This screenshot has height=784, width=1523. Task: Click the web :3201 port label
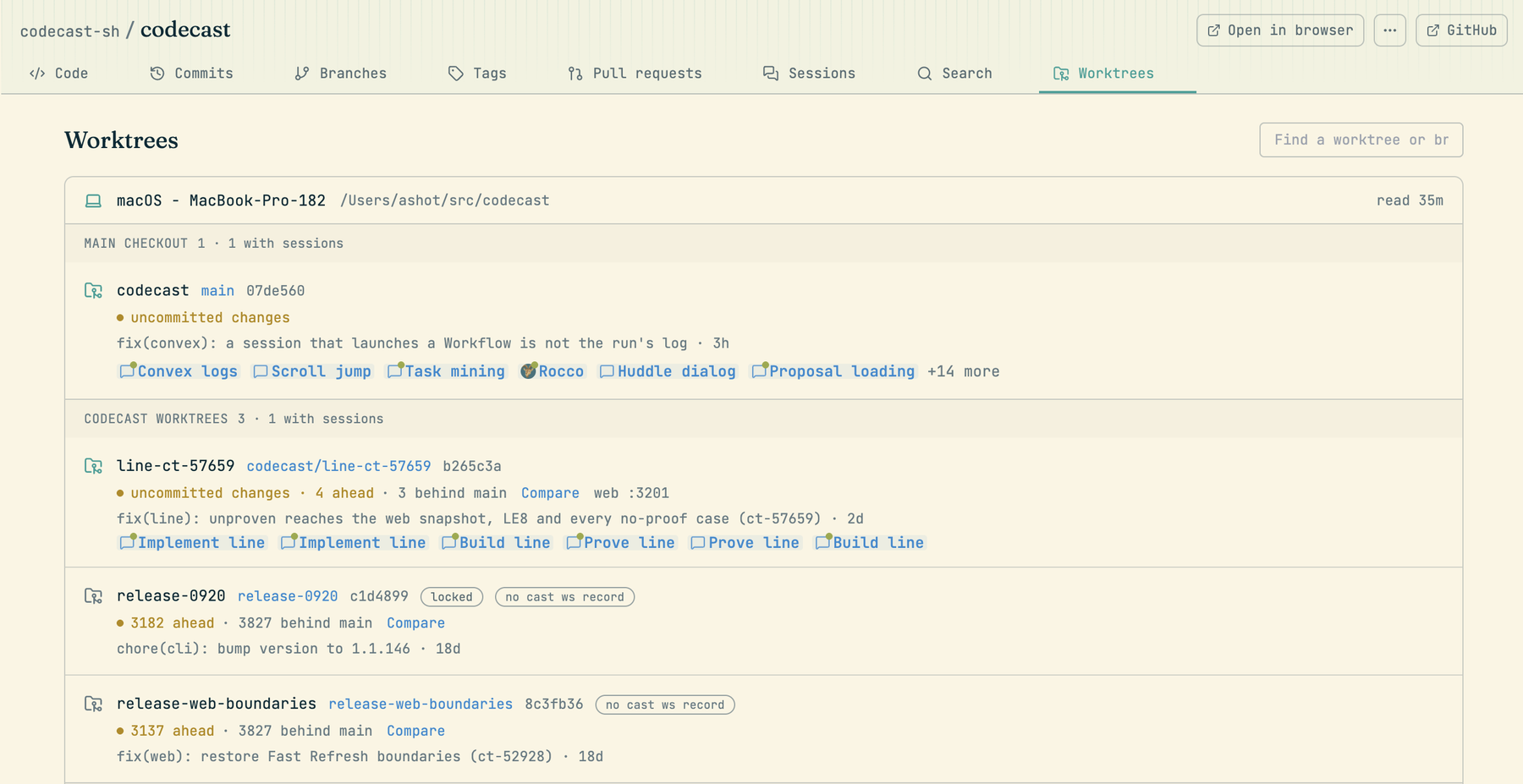(631, 493)
